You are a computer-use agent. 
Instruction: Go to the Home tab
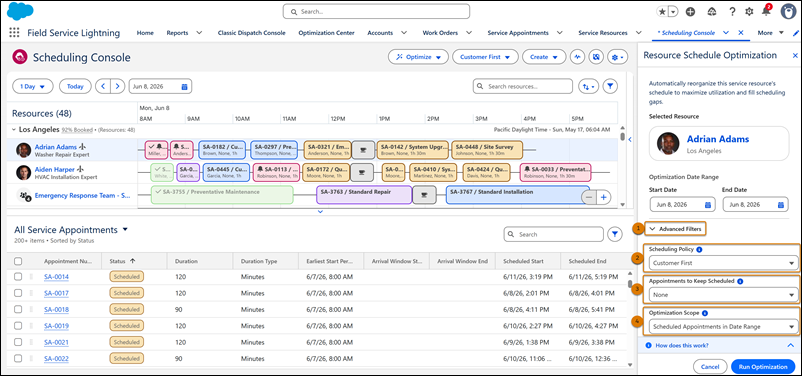tap(145, 33)
